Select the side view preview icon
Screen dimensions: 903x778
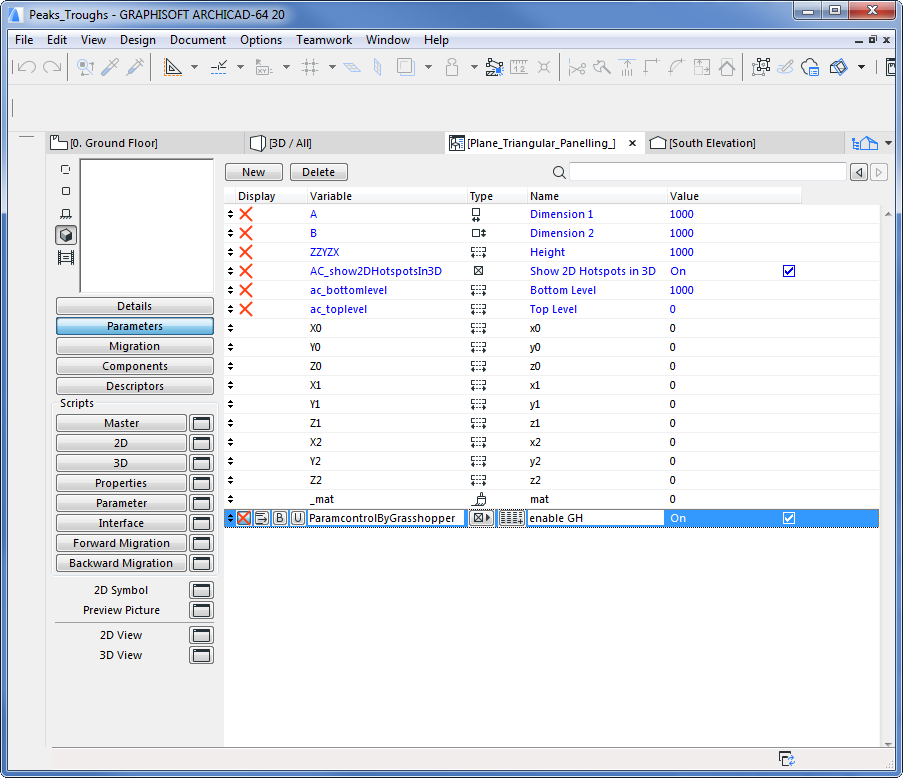[x=66, y=214]
